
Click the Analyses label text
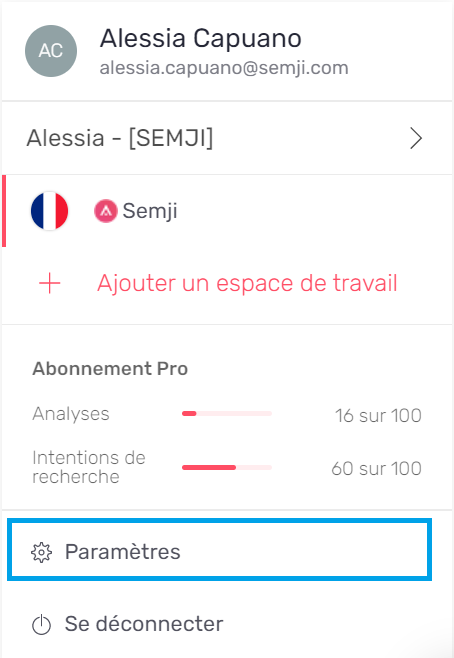71,414
